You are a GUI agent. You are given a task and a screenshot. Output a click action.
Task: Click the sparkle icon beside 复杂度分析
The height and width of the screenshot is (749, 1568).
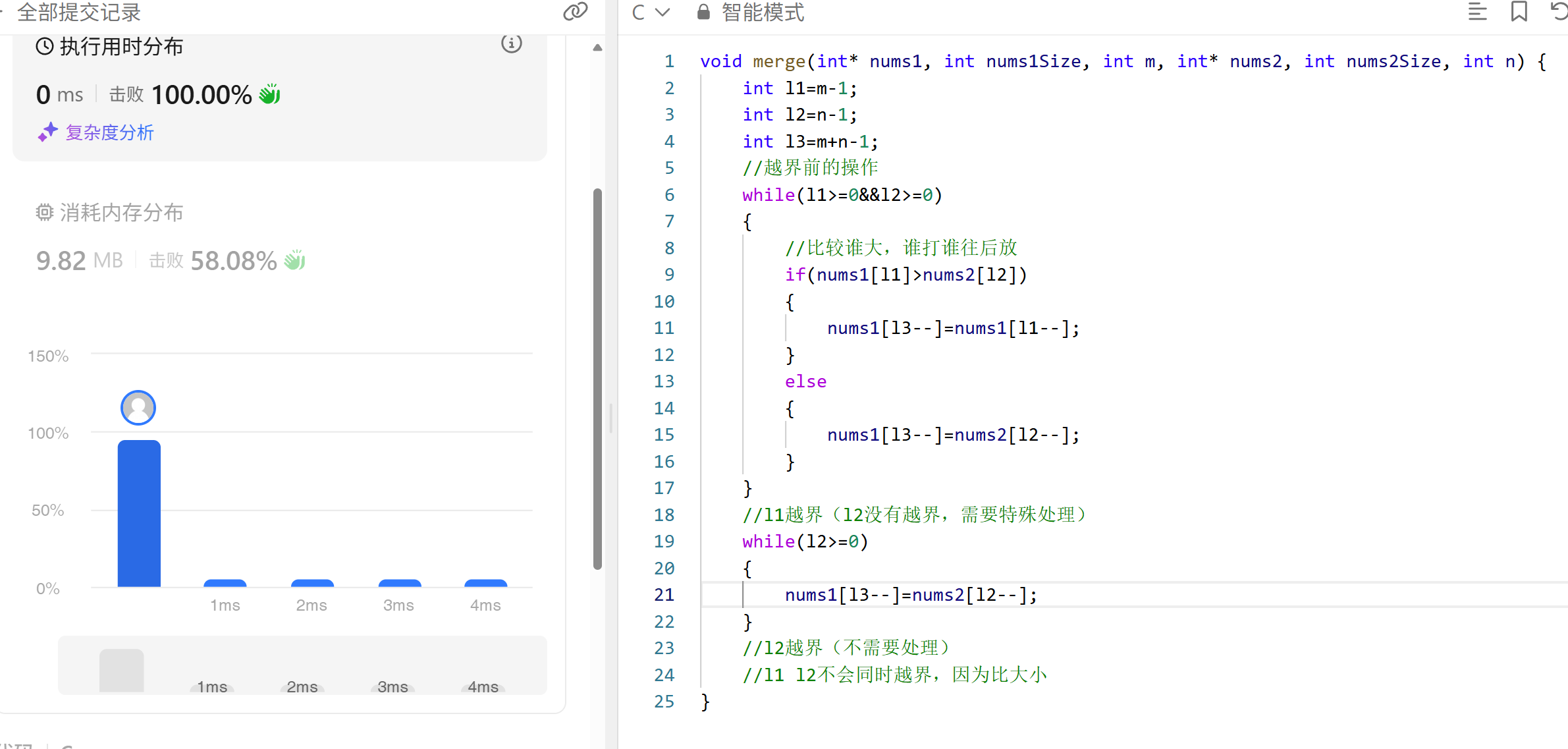tap(47, 132)
